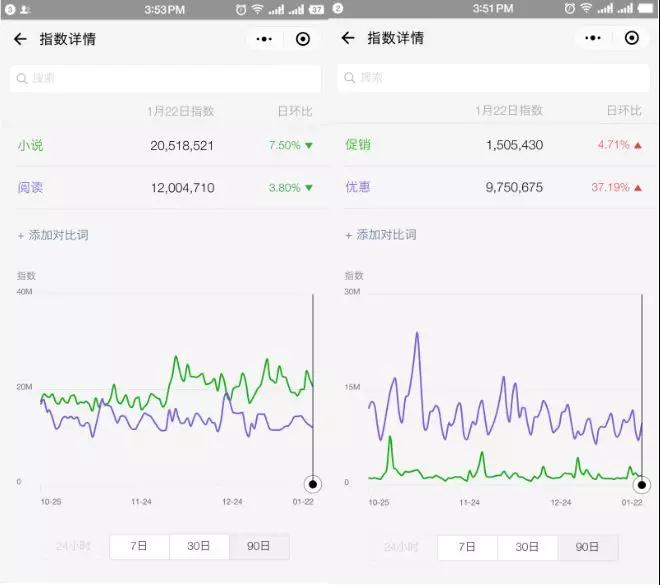The width and height of the screenshot is (660, 585).
Task: Switch to 30日 range in right panel
Action: pyautogui.click(x=527, y=547)
